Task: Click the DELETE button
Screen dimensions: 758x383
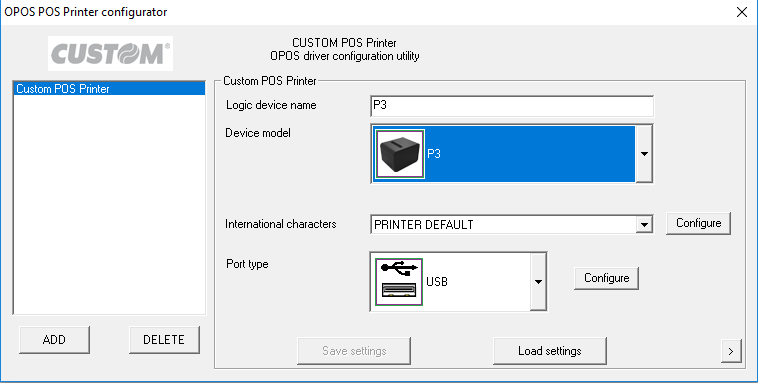Action: tap(164, 339)
